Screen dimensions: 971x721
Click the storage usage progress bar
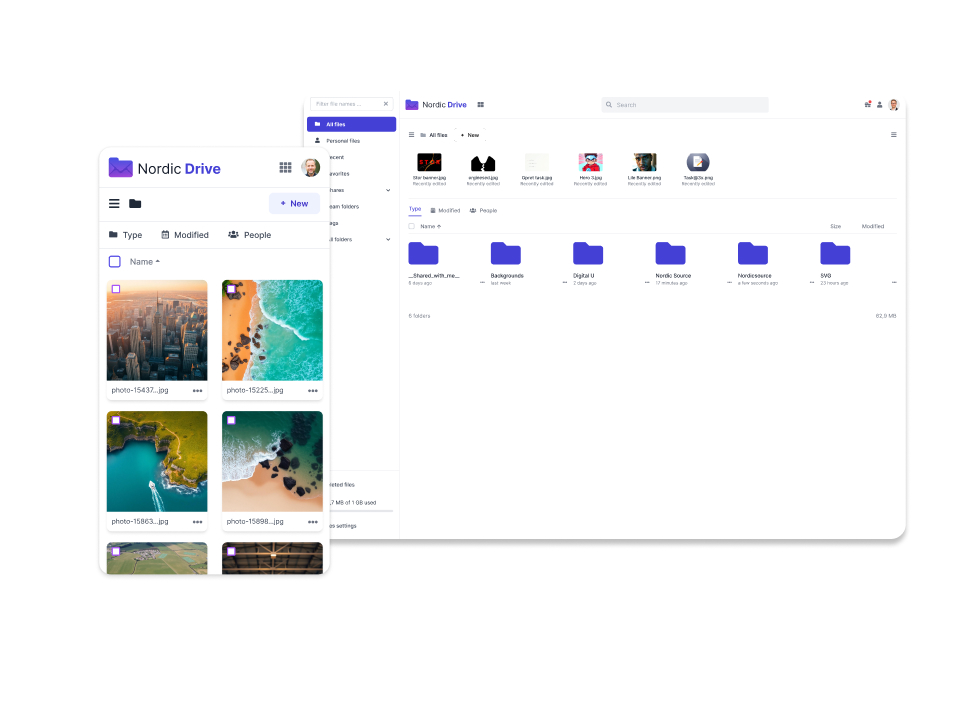click(x=362, y=511)
